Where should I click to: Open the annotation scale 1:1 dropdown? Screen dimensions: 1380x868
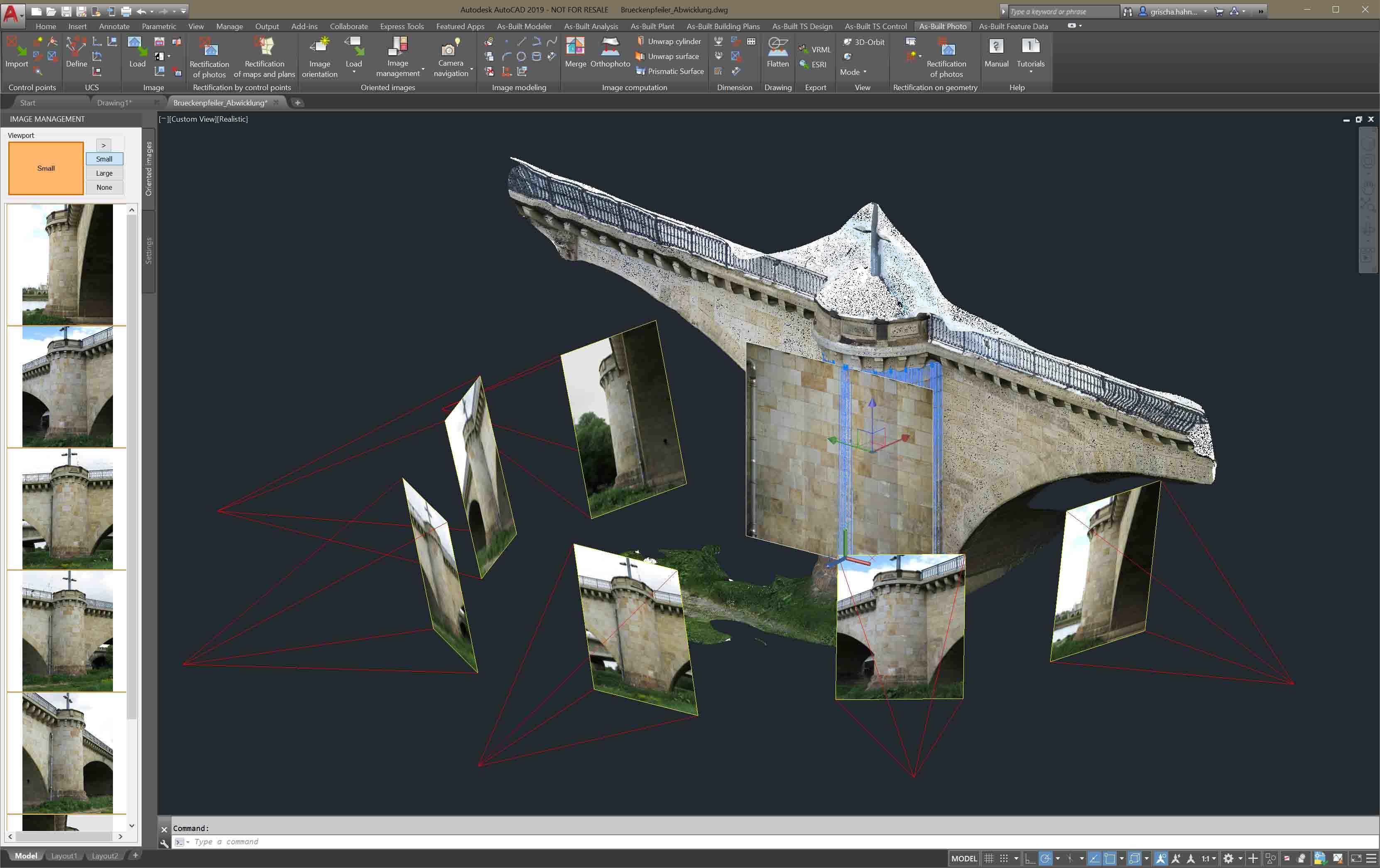pos(1208,858)
